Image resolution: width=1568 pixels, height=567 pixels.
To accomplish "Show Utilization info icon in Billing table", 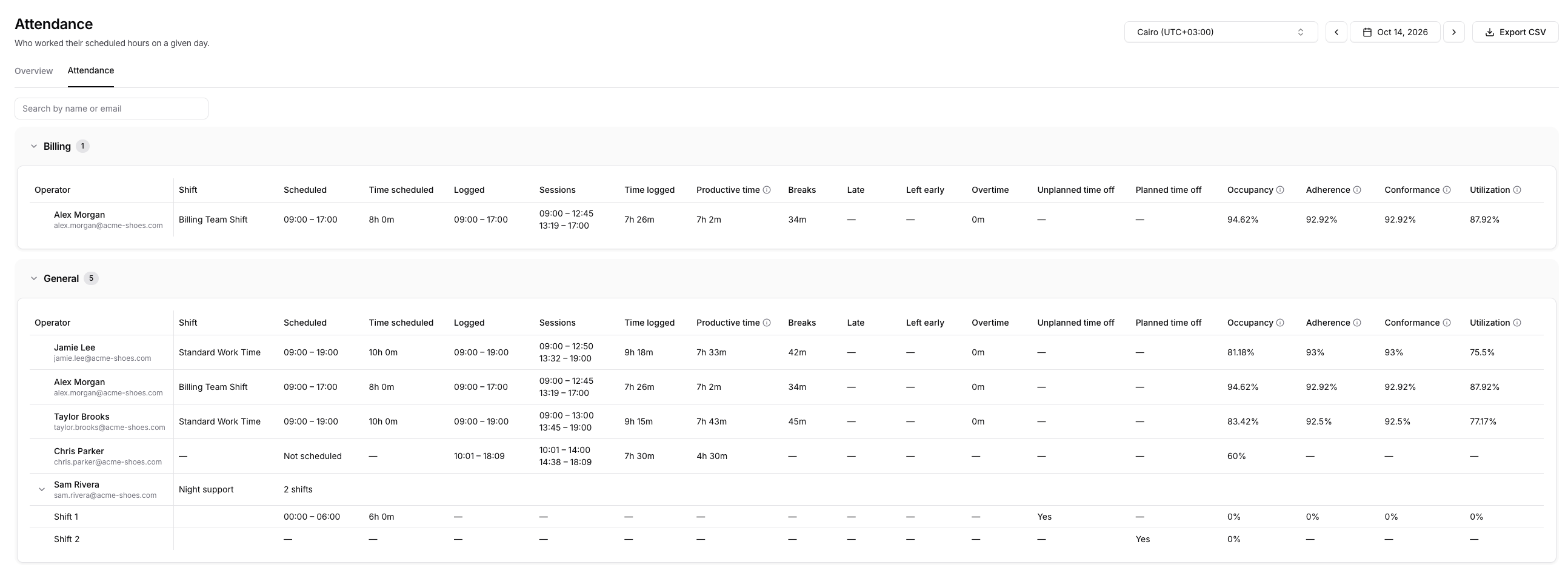I will tap(1517, 190).
